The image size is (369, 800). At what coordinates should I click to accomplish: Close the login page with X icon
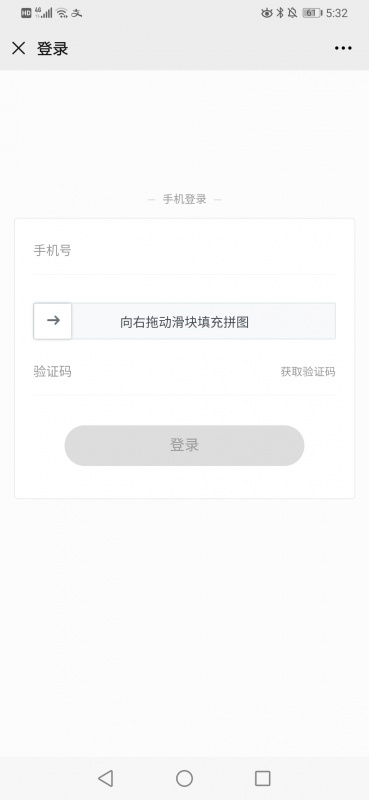[18, 48]
